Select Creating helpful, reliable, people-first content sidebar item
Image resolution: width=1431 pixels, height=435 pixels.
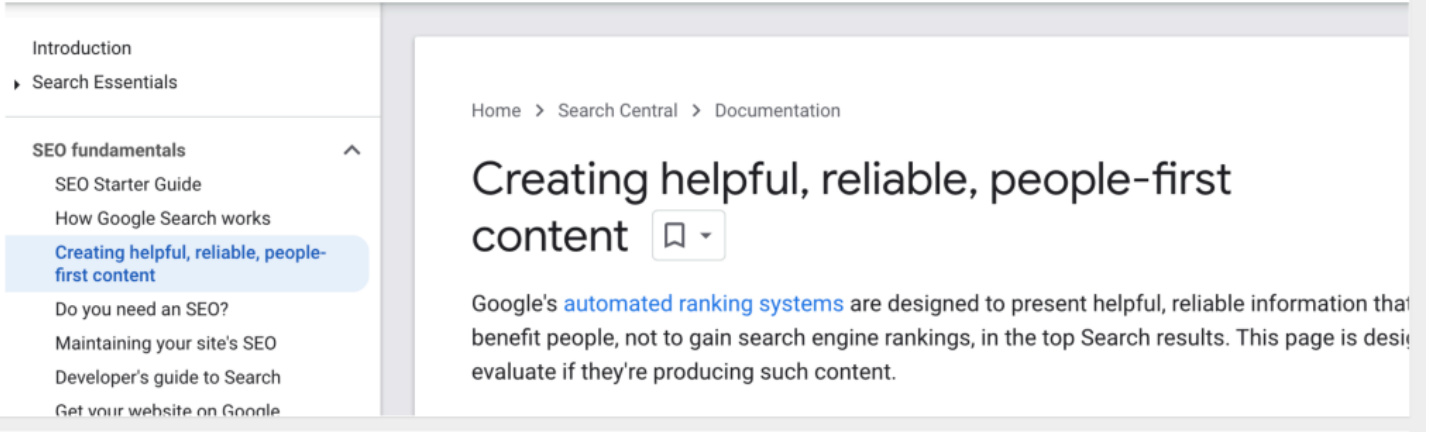[187, 264]
